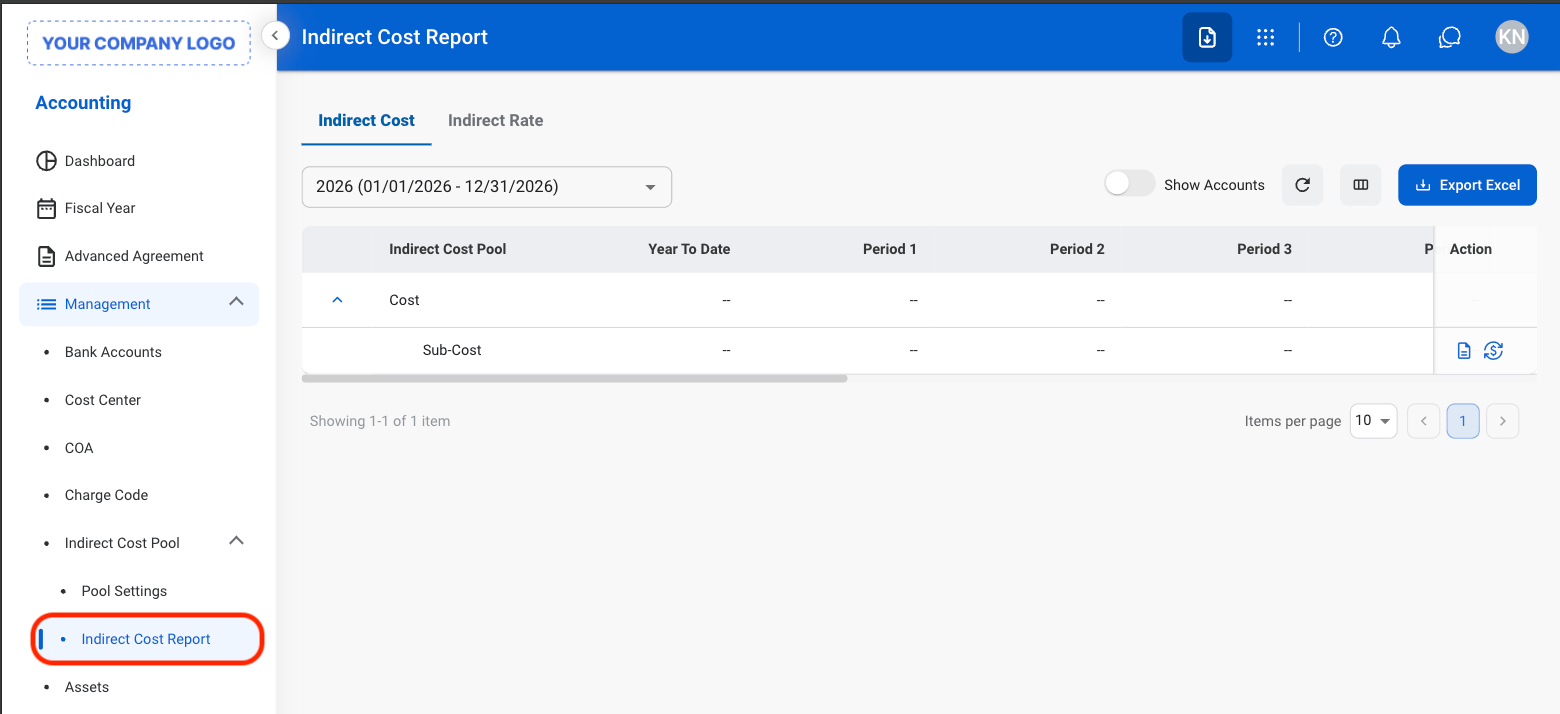This screenshot has width=1560, height=714.
Task: Collapse the Cost row chevron
Action: 337,300
